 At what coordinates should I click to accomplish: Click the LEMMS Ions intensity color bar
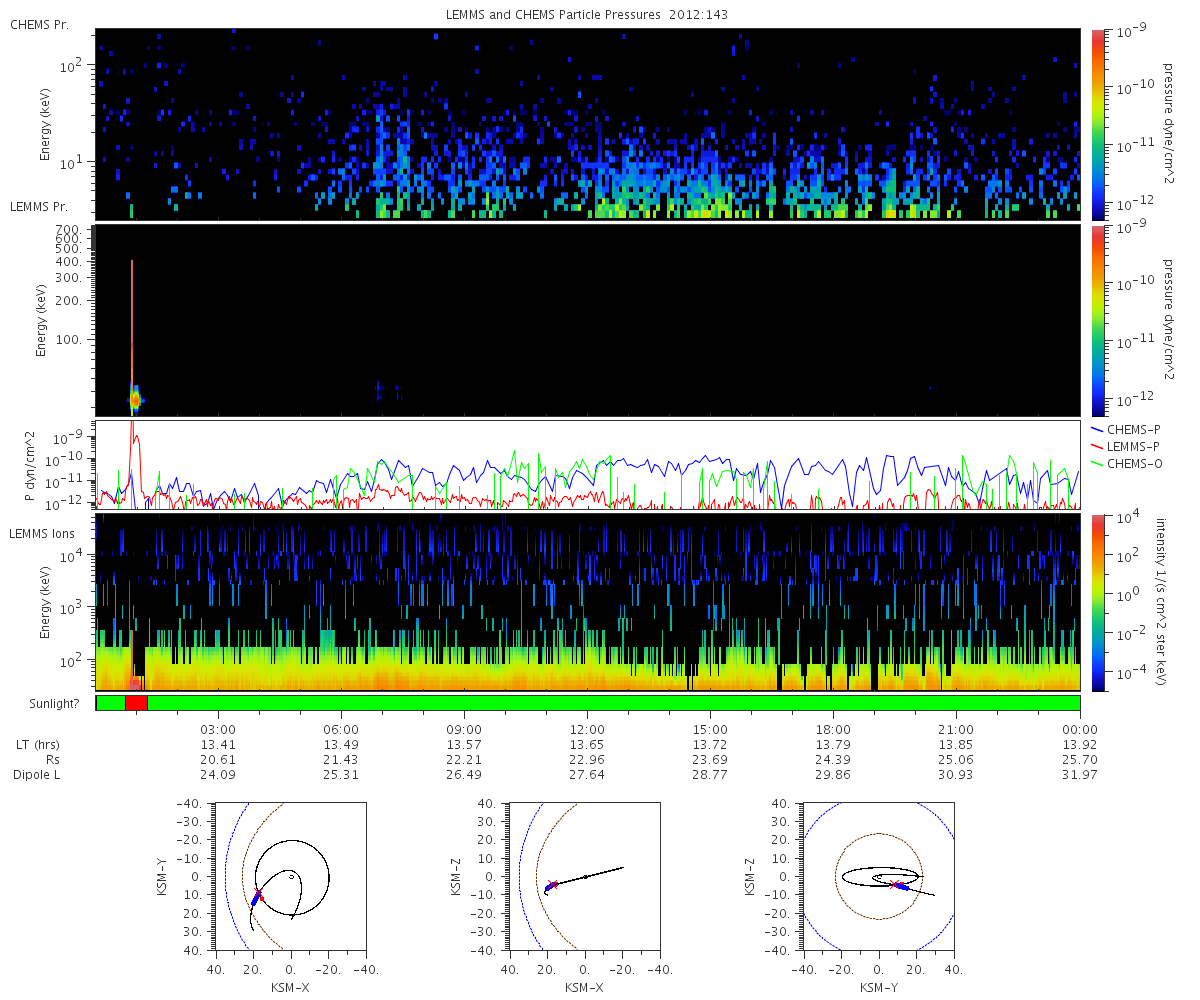1098,603
